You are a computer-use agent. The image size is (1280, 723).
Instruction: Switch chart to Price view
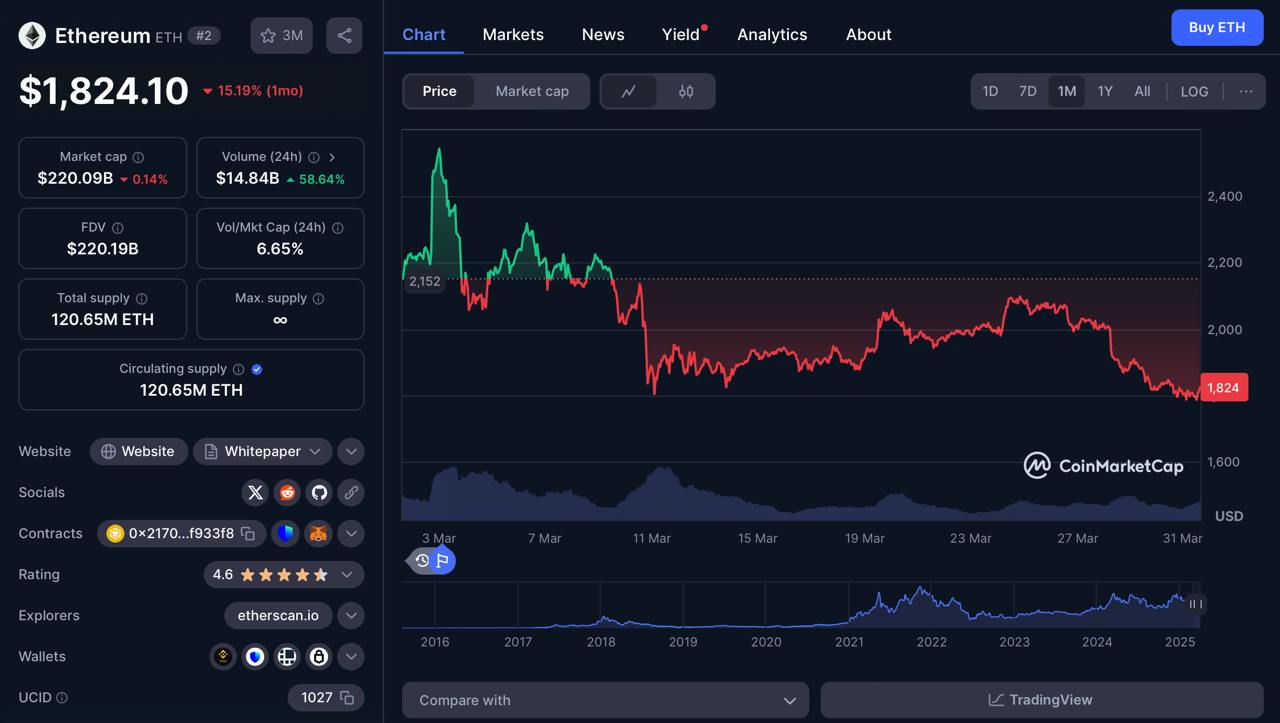point(439,91)
